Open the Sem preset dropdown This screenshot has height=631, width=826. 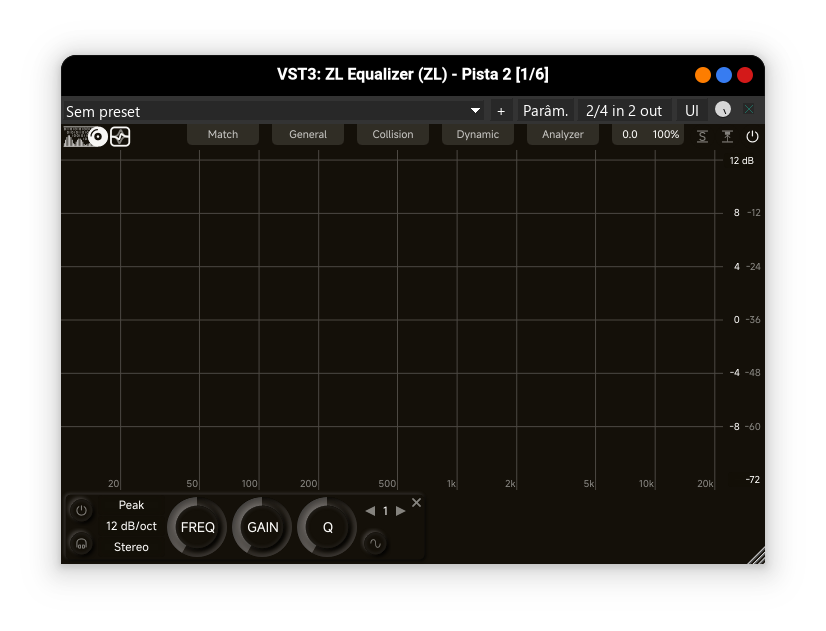coord(270,111)
